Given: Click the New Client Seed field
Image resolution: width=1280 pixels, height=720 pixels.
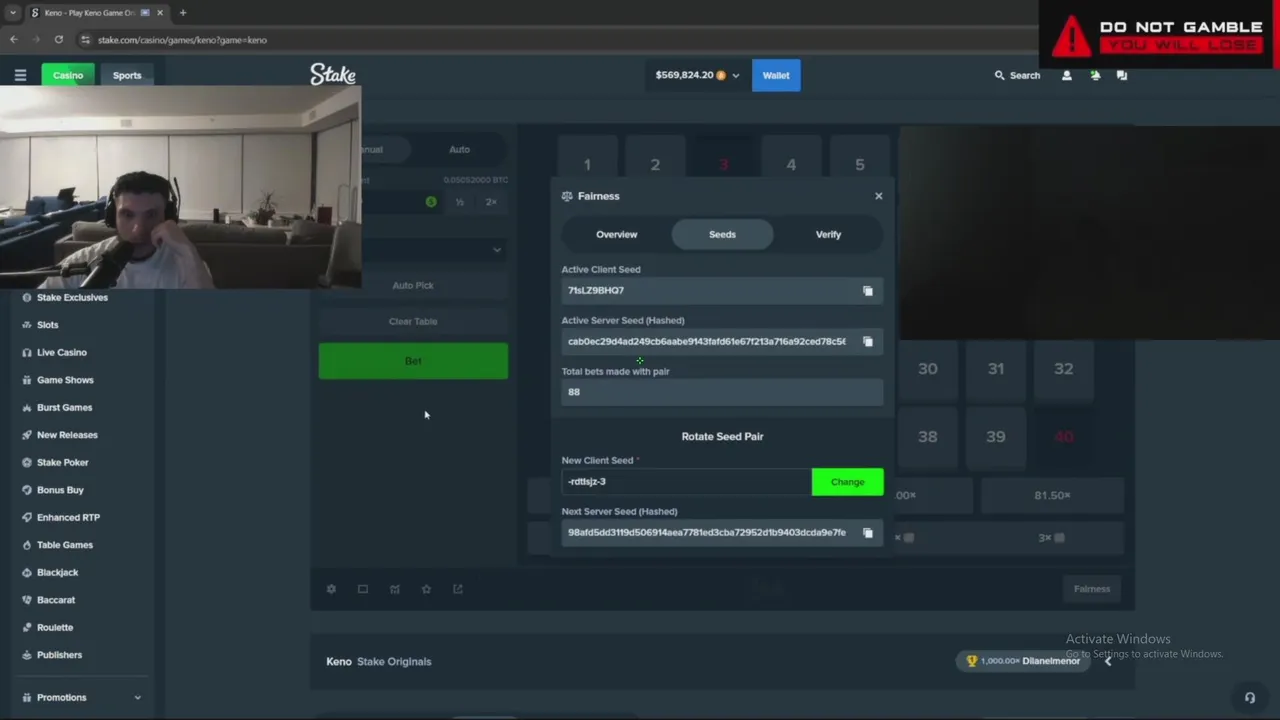Looking at the screenshot, I should [x=686, y=482].
